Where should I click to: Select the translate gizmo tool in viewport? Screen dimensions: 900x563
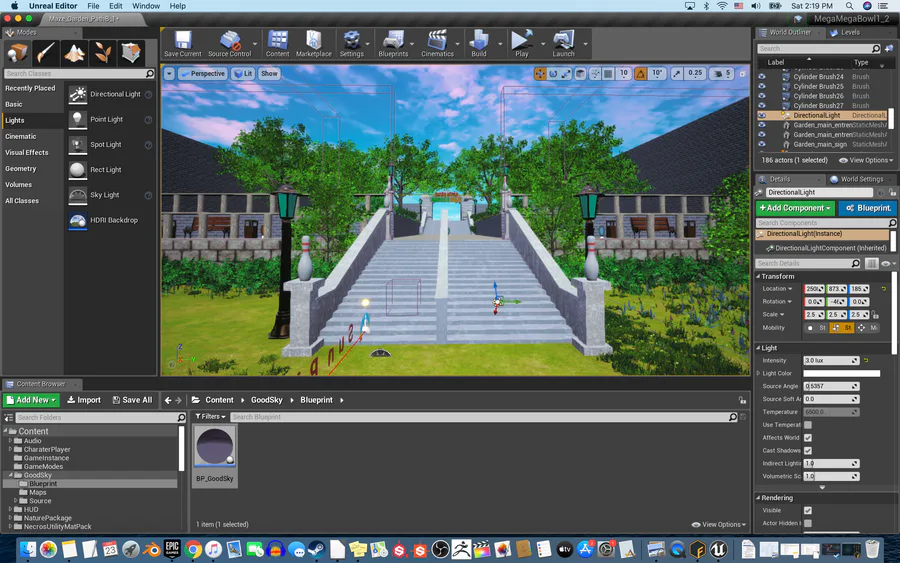[540, 73]
